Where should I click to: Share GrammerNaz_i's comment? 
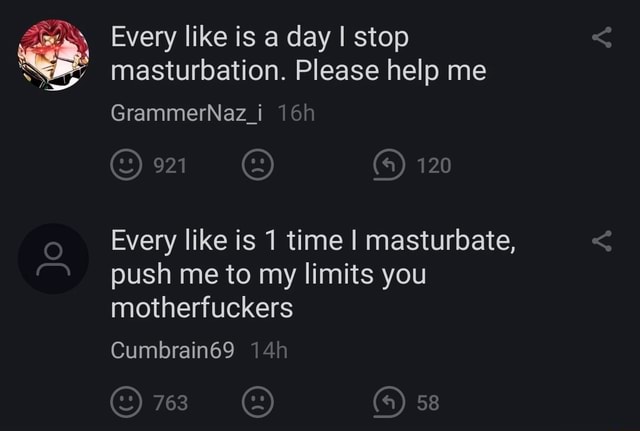click(602, 37)
